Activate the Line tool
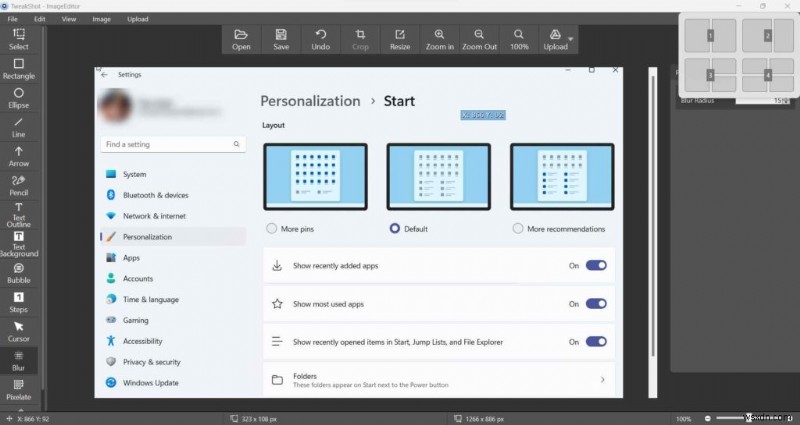 click(x=18, y=128)
